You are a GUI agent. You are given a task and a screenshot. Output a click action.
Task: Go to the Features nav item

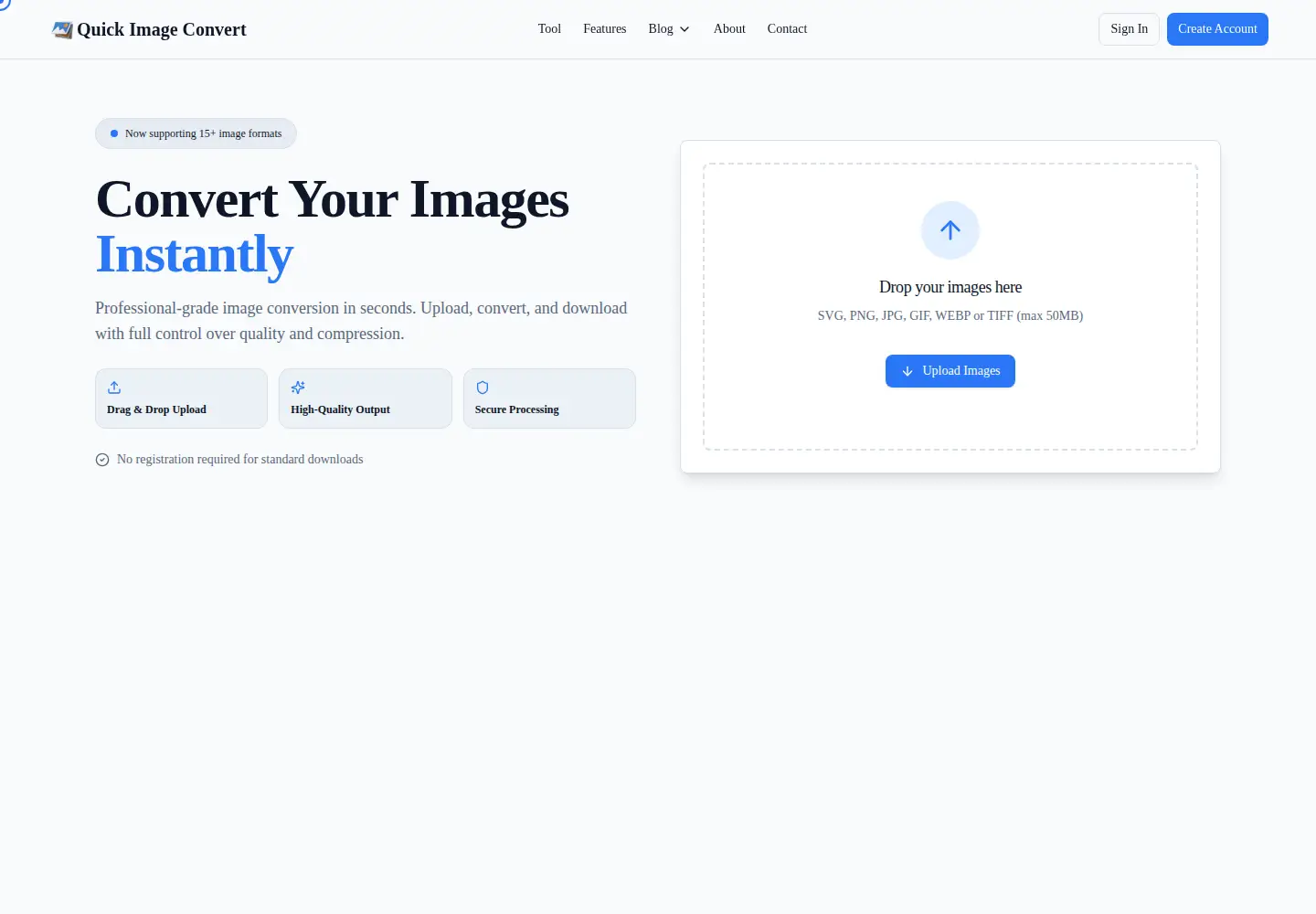pos(605,29)
